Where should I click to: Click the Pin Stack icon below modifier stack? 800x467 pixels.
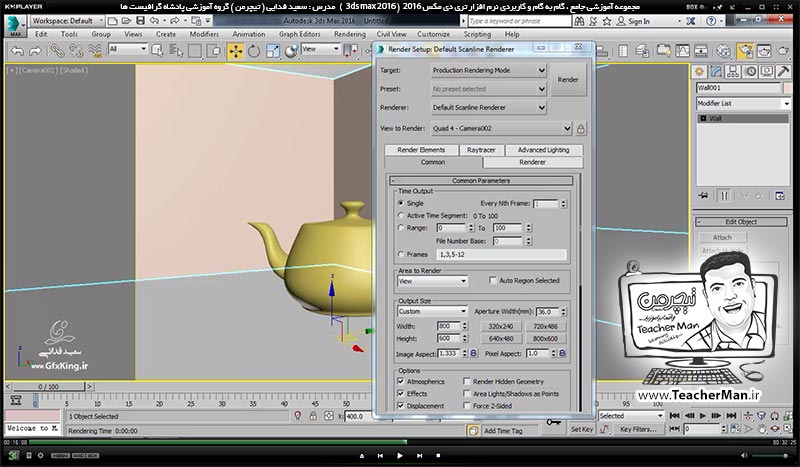coord(704,195)
